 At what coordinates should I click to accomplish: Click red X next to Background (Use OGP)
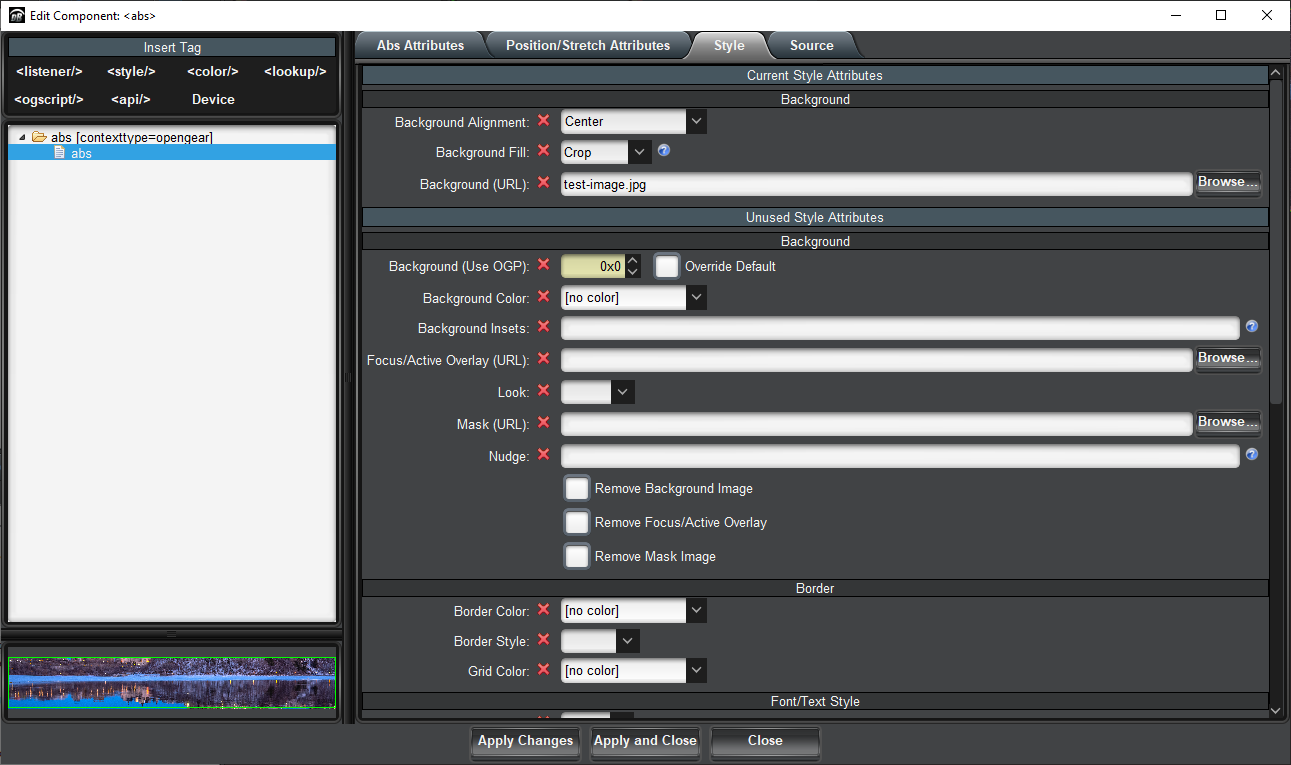[544, 265]
